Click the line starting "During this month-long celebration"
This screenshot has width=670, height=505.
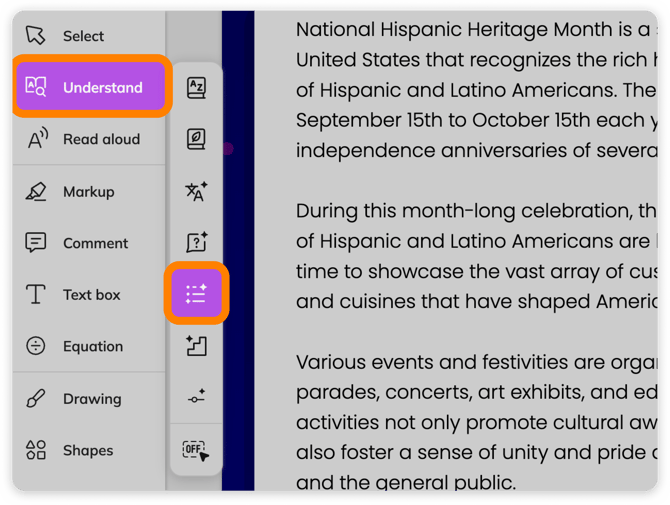click(x=476, y=211)
